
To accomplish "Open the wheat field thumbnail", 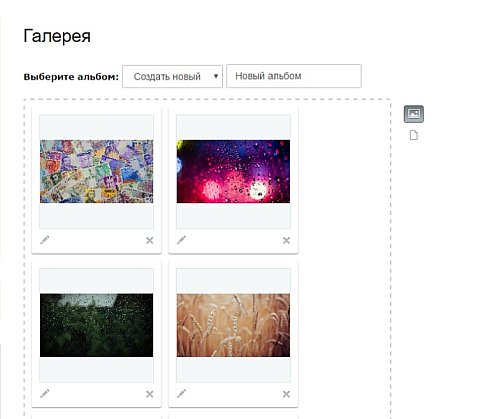I will (233, 325).
